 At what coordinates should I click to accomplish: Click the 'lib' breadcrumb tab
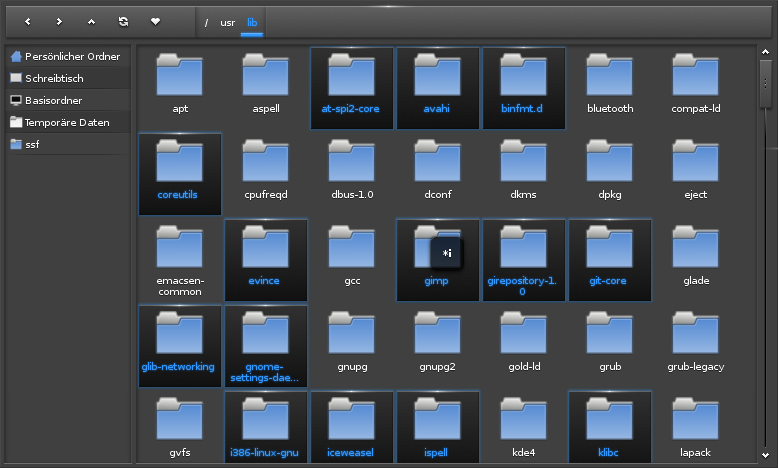[252, 21]
